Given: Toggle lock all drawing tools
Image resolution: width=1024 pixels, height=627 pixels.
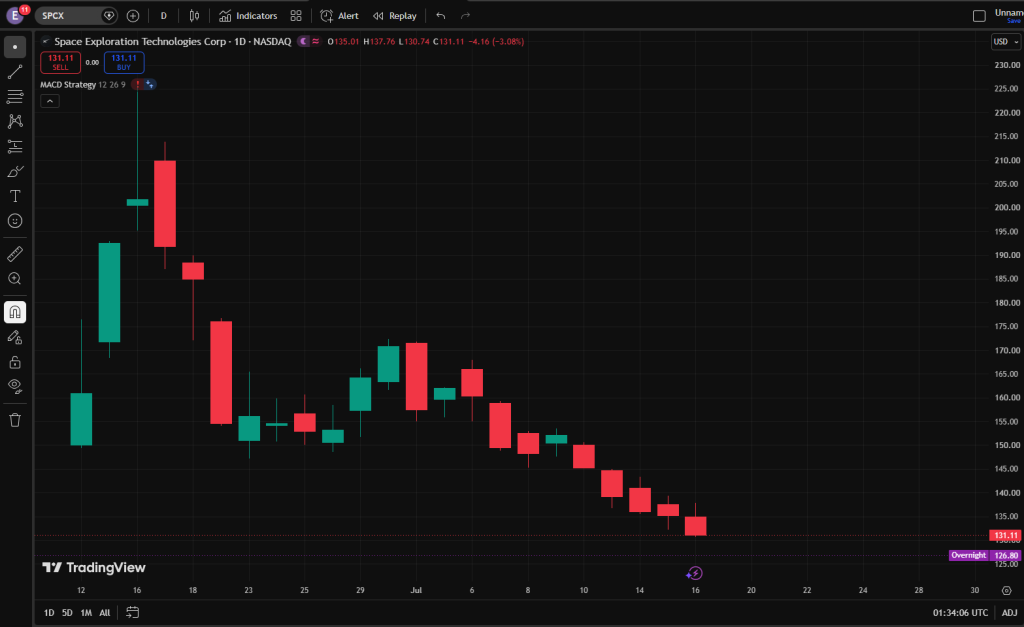Looking at the screenshot, I should tap(15, 362).
